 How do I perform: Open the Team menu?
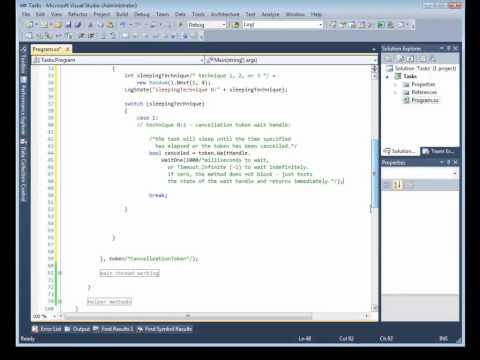[162, 14]
